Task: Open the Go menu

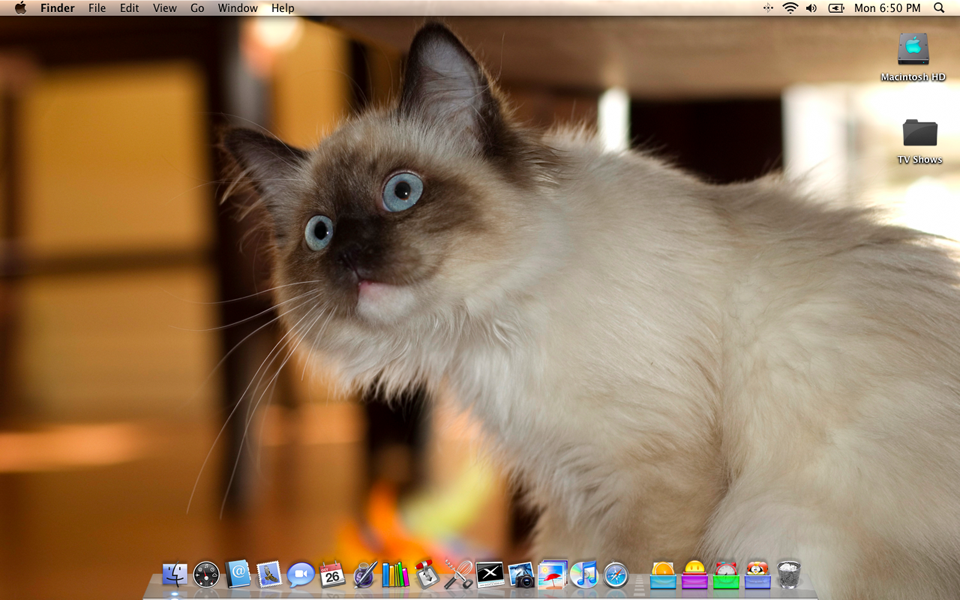Action: 197,8
